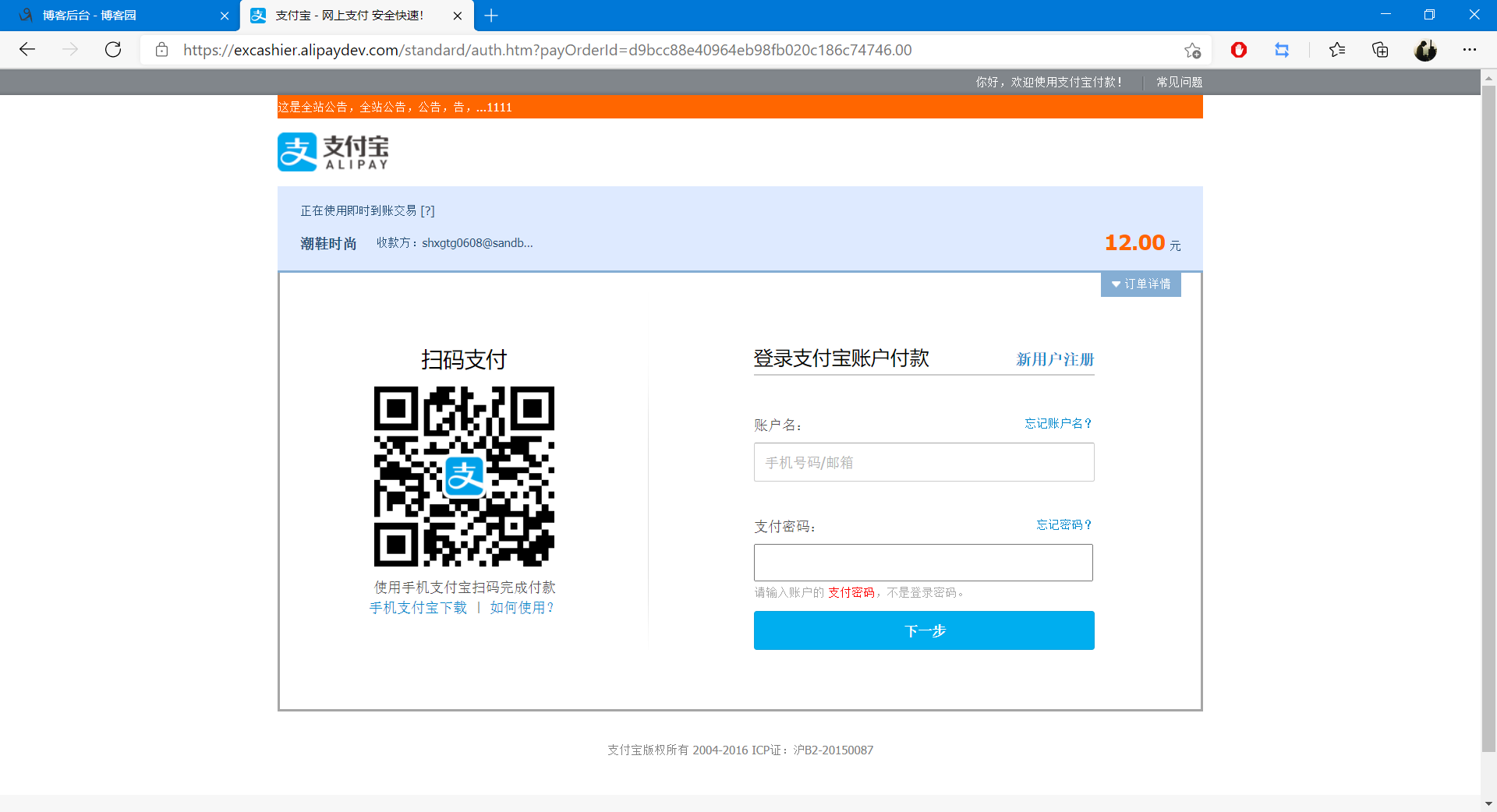Open the 如何使用? link
Viewport: 1497px width, 812px height.
[522, 608]
